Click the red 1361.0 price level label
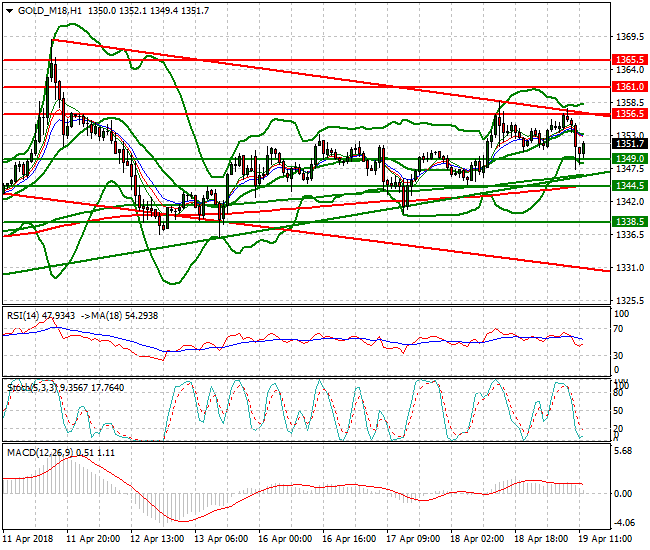 [630, 87]
